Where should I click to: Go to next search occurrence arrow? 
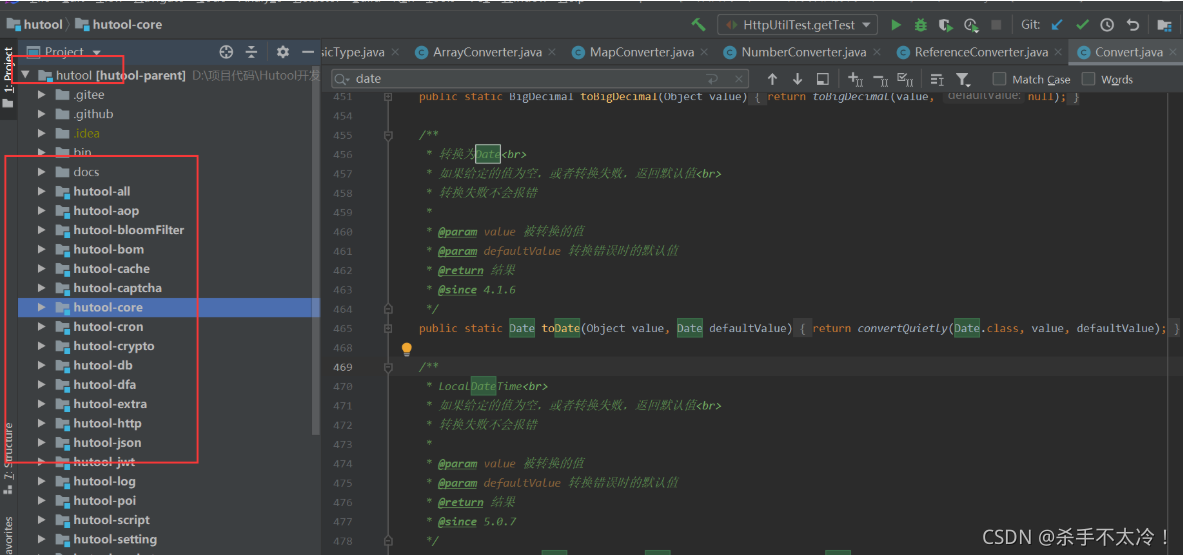797,79
